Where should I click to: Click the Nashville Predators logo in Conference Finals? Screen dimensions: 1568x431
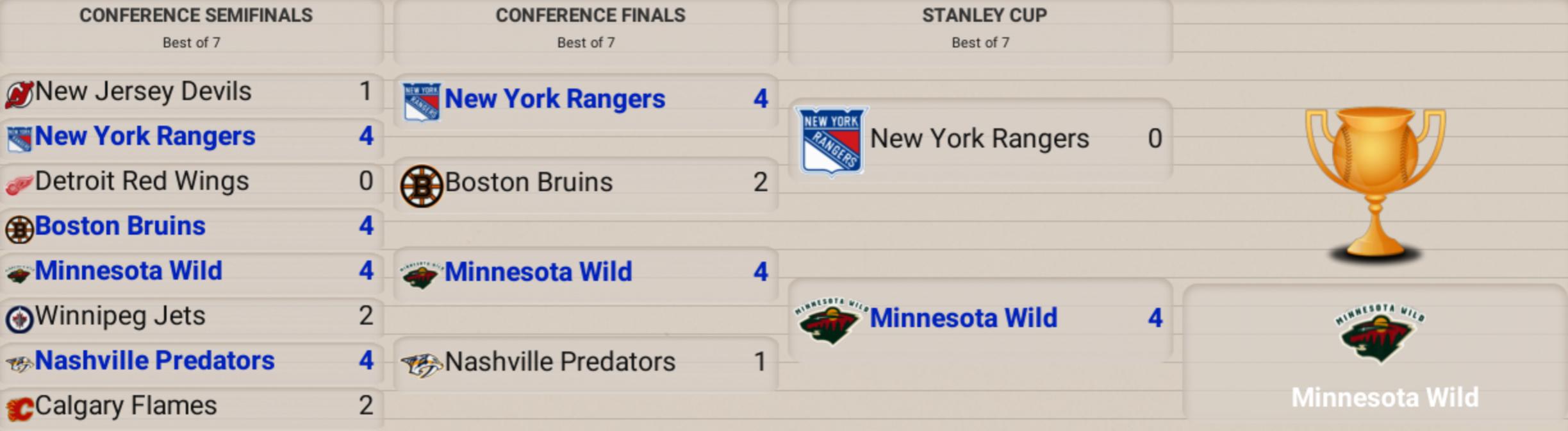tap(422, 366)
